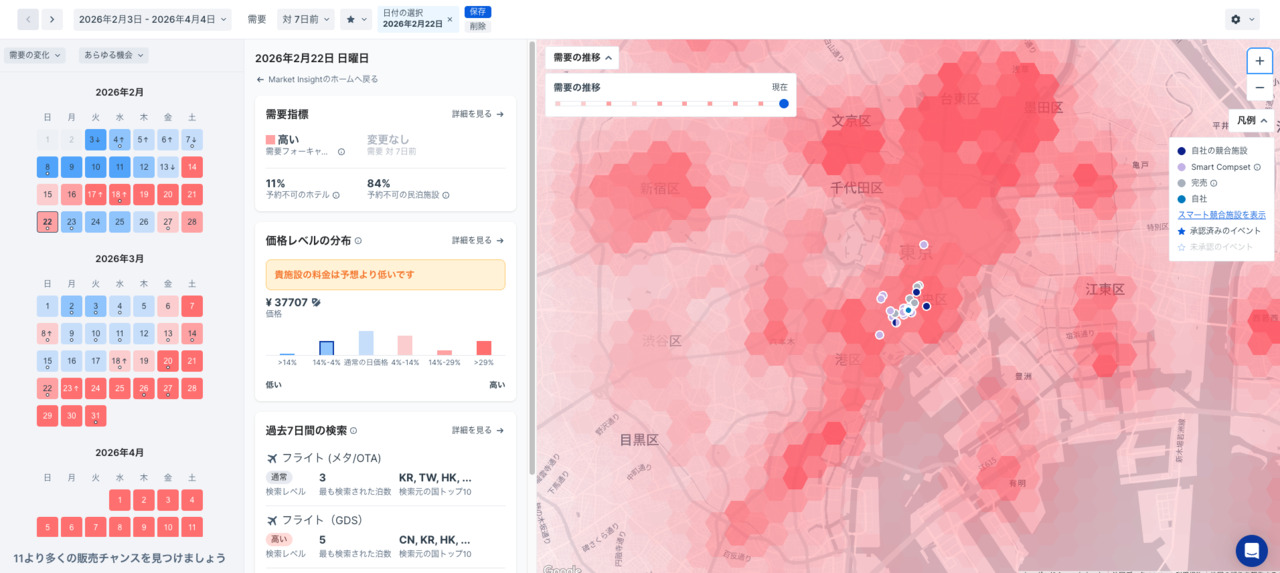Click the 2026年2月22日 日曜日 heading
Screen dimensions: 1280x573
pos(312,59)
